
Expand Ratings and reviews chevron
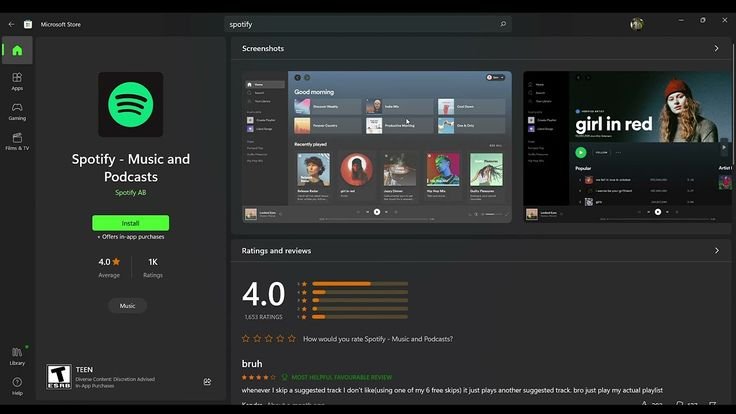[x=716, y=251]
